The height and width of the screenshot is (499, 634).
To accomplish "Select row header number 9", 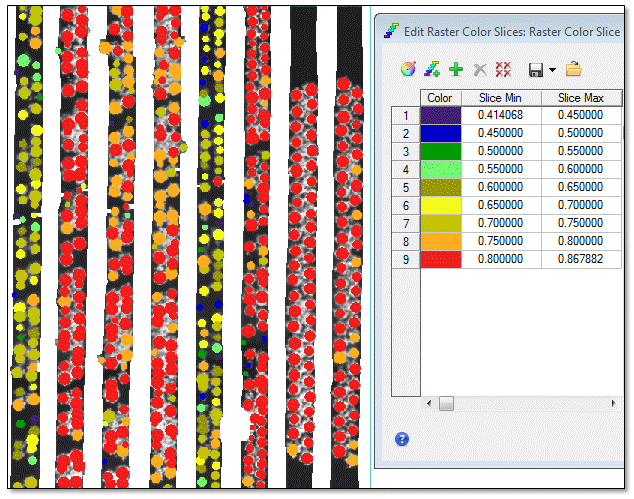I will (406, 260).
